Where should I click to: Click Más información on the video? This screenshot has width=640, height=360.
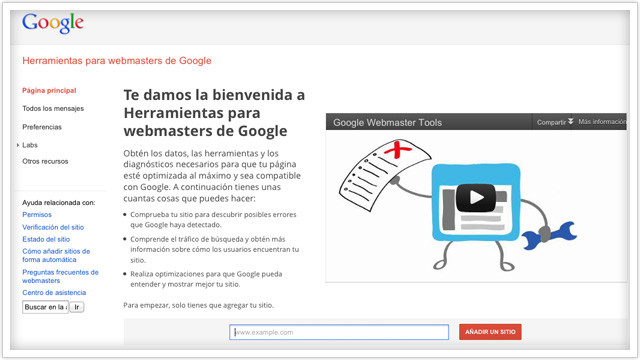tap(602, 122)
